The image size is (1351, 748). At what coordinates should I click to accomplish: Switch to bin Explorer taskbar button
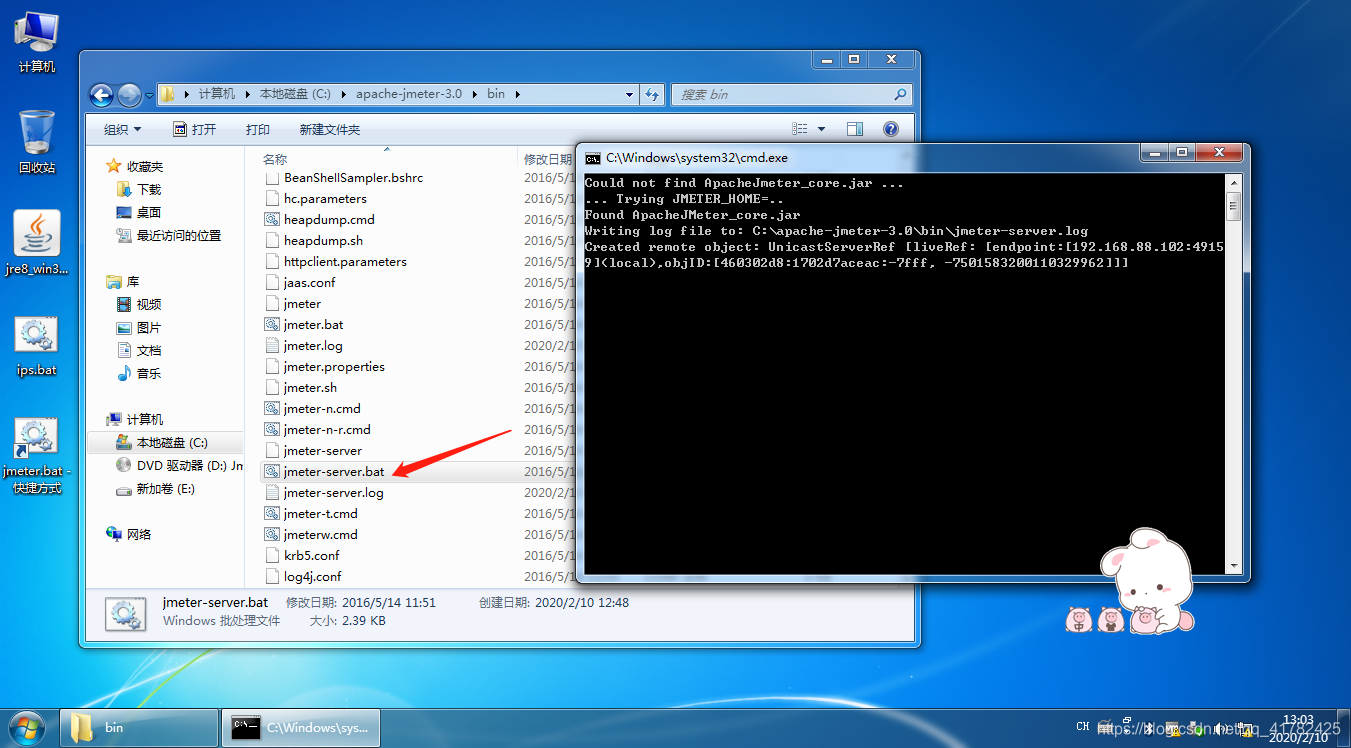(138, 727)
